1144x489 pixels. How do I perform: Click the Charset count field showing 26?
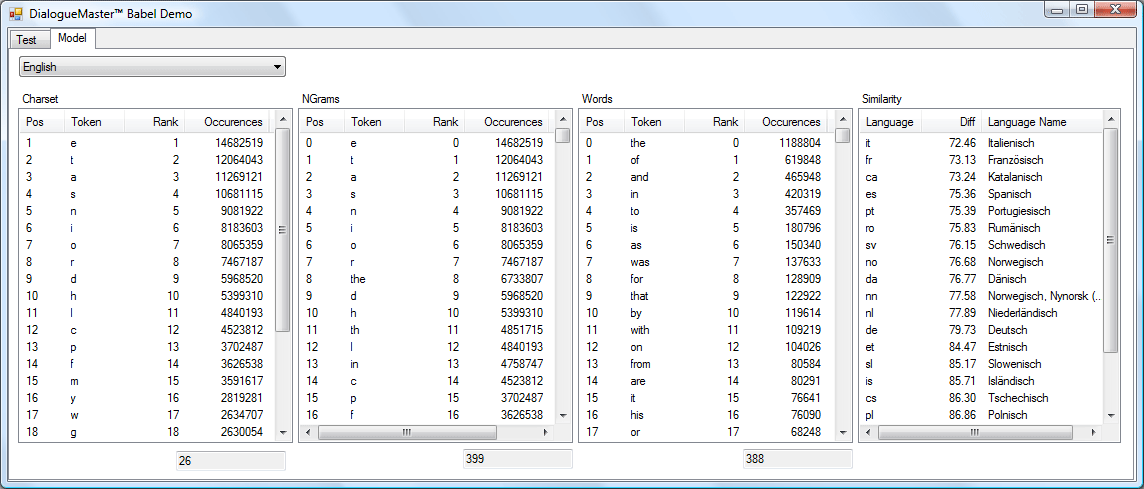pyautogui.click(x=231, y=461)
